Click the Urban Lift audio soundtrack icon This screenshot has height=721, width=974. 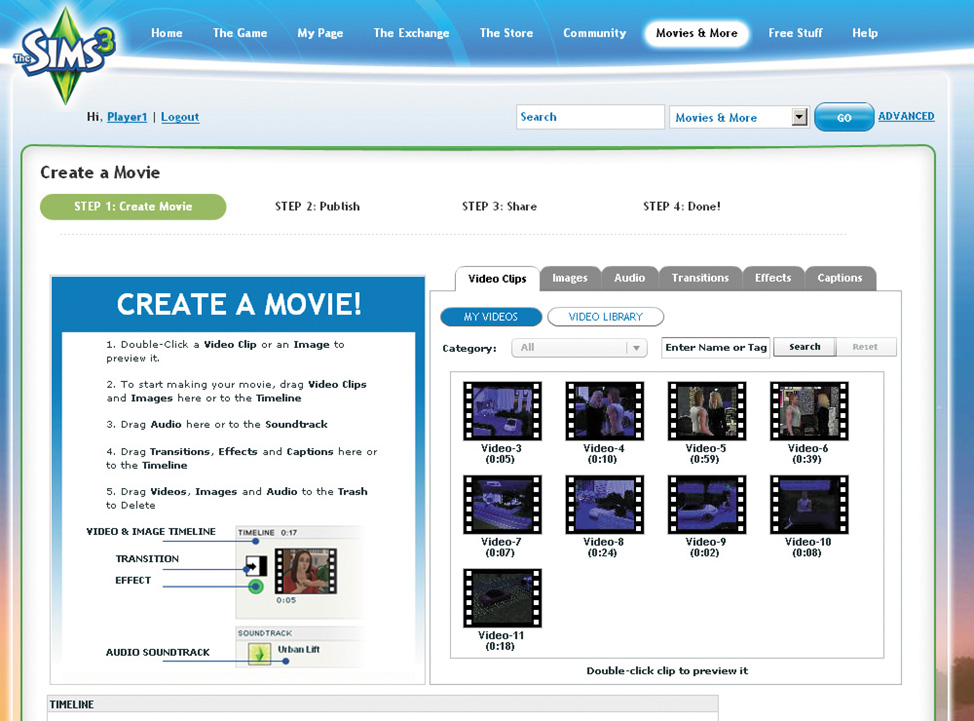click(260, 653)
